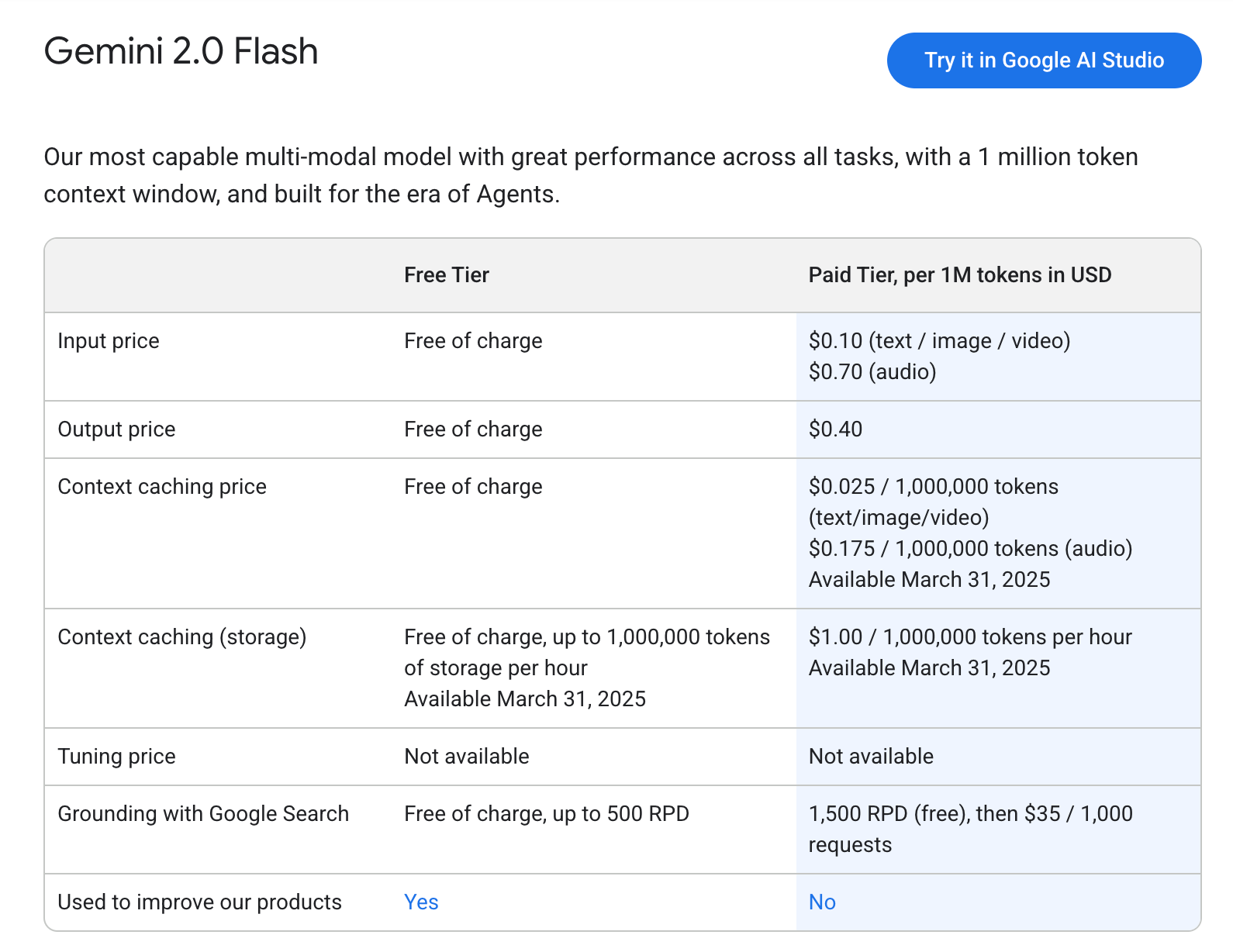1233x952 pixels.
Task: Click the Try it in Google AI Studio button
Action: pyautogui.click(x=1044, y=60)
